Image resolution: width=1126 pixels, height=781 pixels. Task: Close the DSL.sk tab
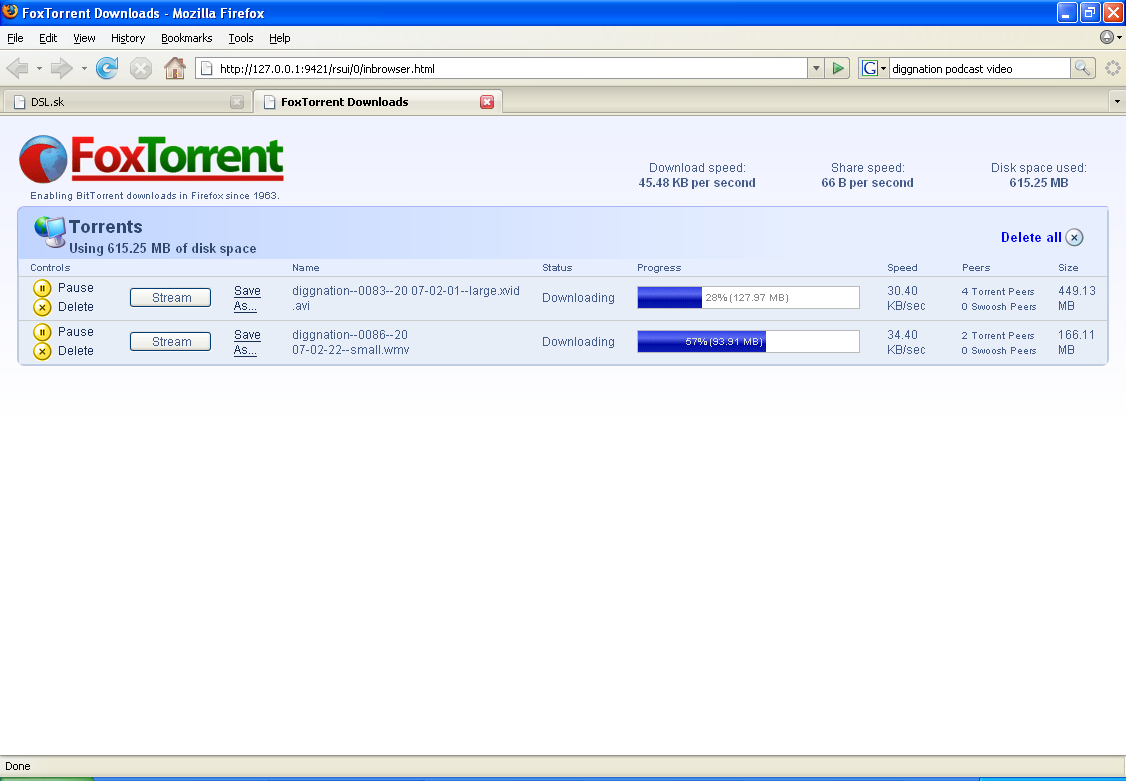[237, 102]
